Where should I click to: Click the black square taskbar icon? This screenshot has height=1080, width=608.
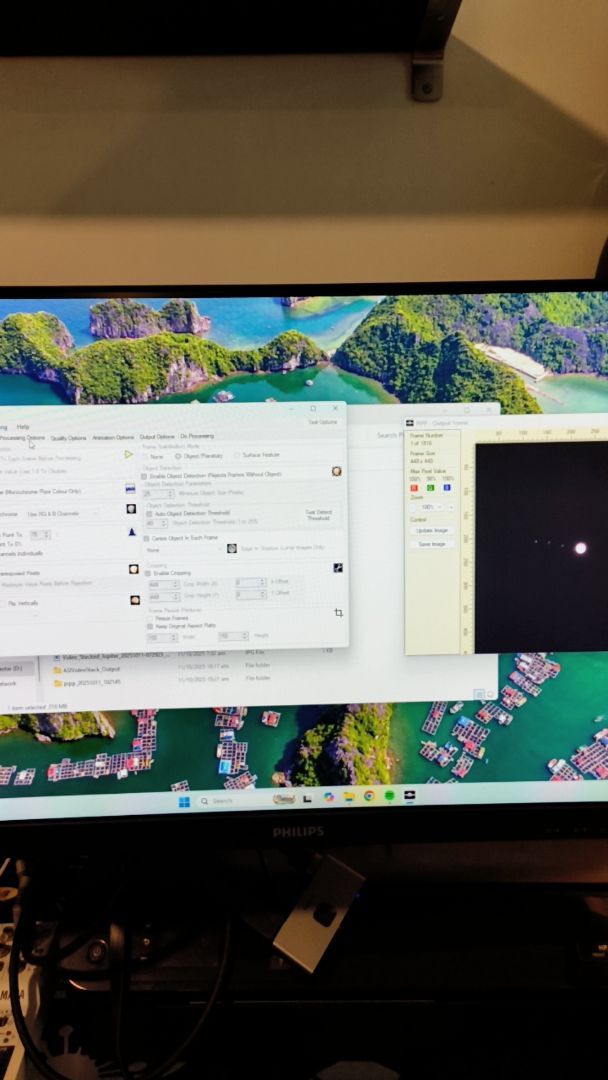click(308, 798)
